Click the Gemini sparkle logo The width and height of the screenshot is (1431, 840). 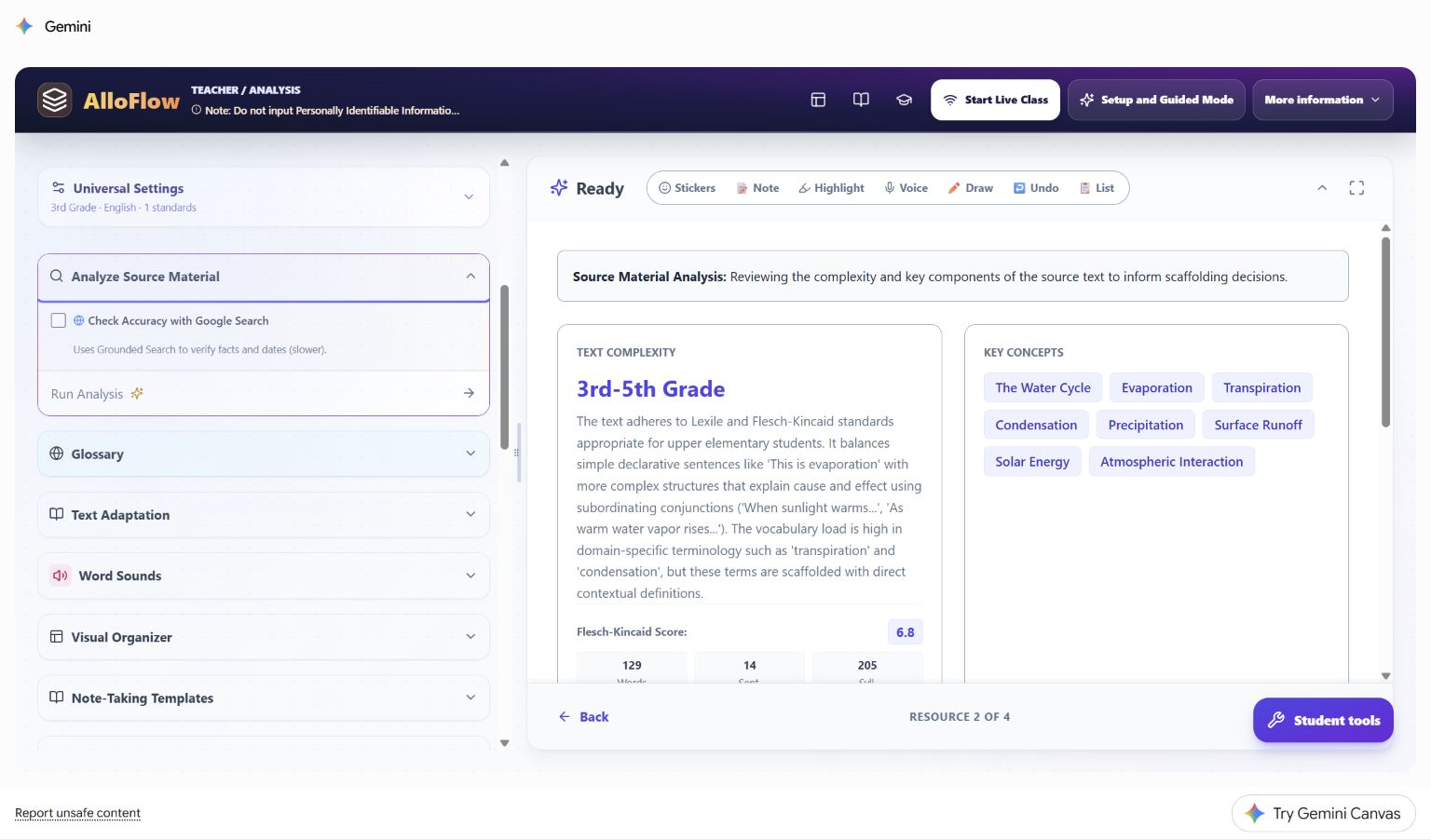pyautogui.click(x=25, y=26)
